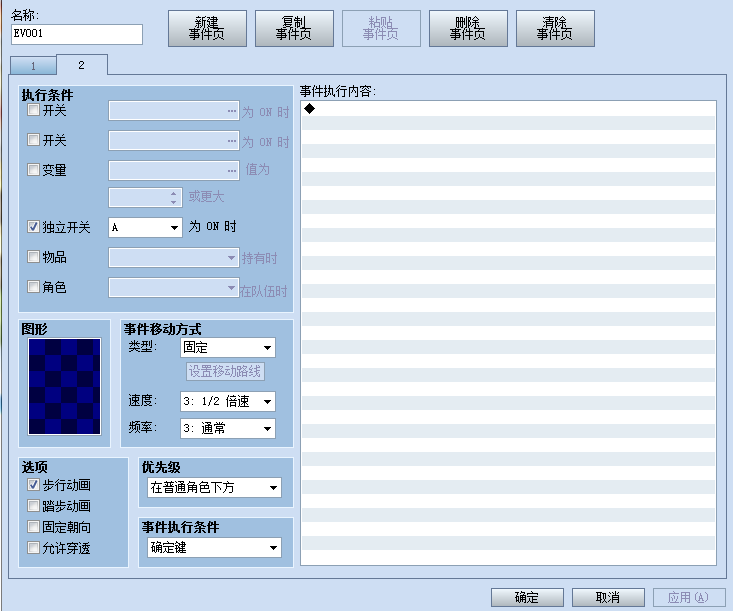Confirm with the 确定 button
This screenshot has height=611, width=733.
[527, 597]
